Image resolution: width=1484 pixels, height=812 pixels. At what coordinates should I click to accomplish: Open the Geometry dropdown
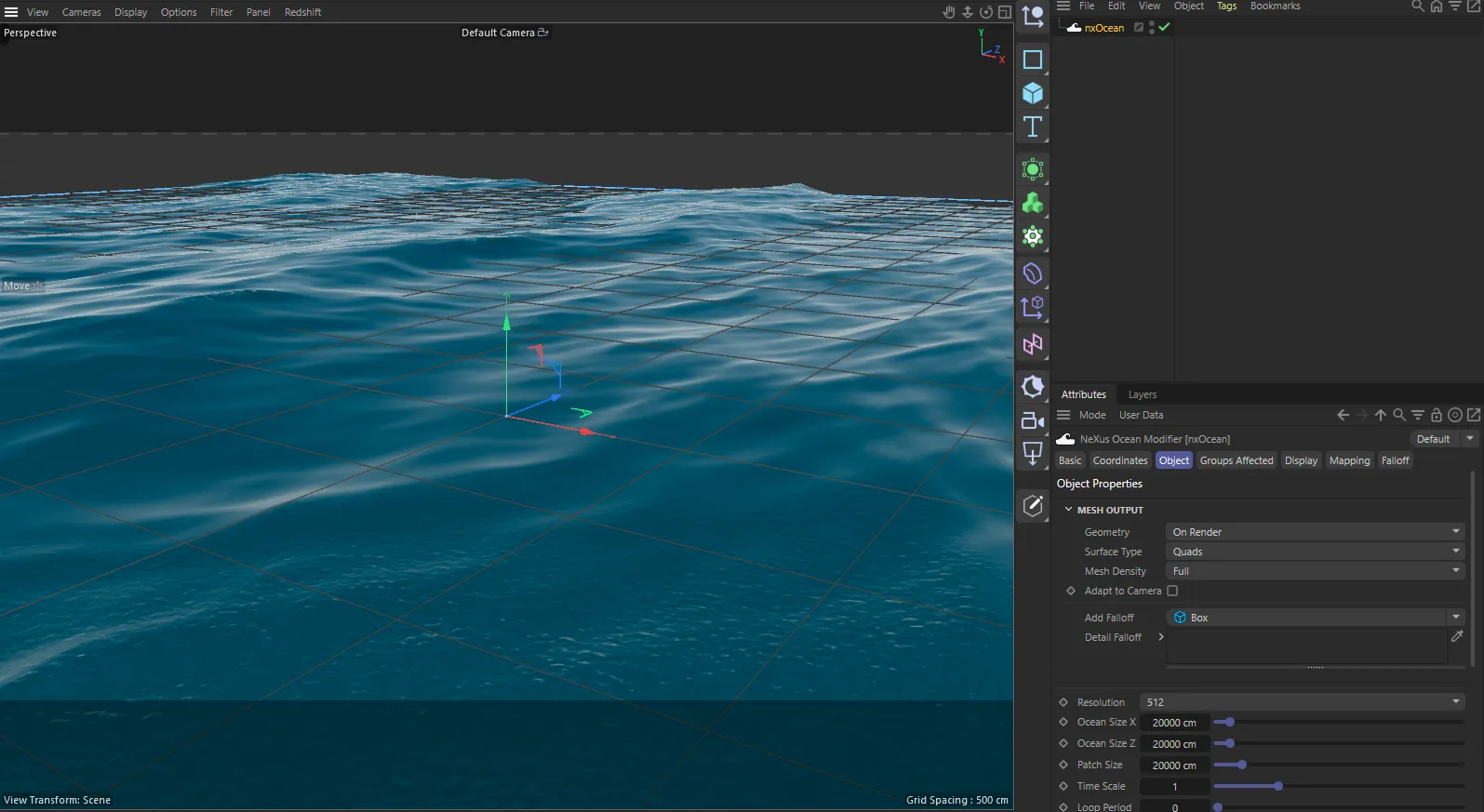pyautogui.click(x=1316, y=532)
